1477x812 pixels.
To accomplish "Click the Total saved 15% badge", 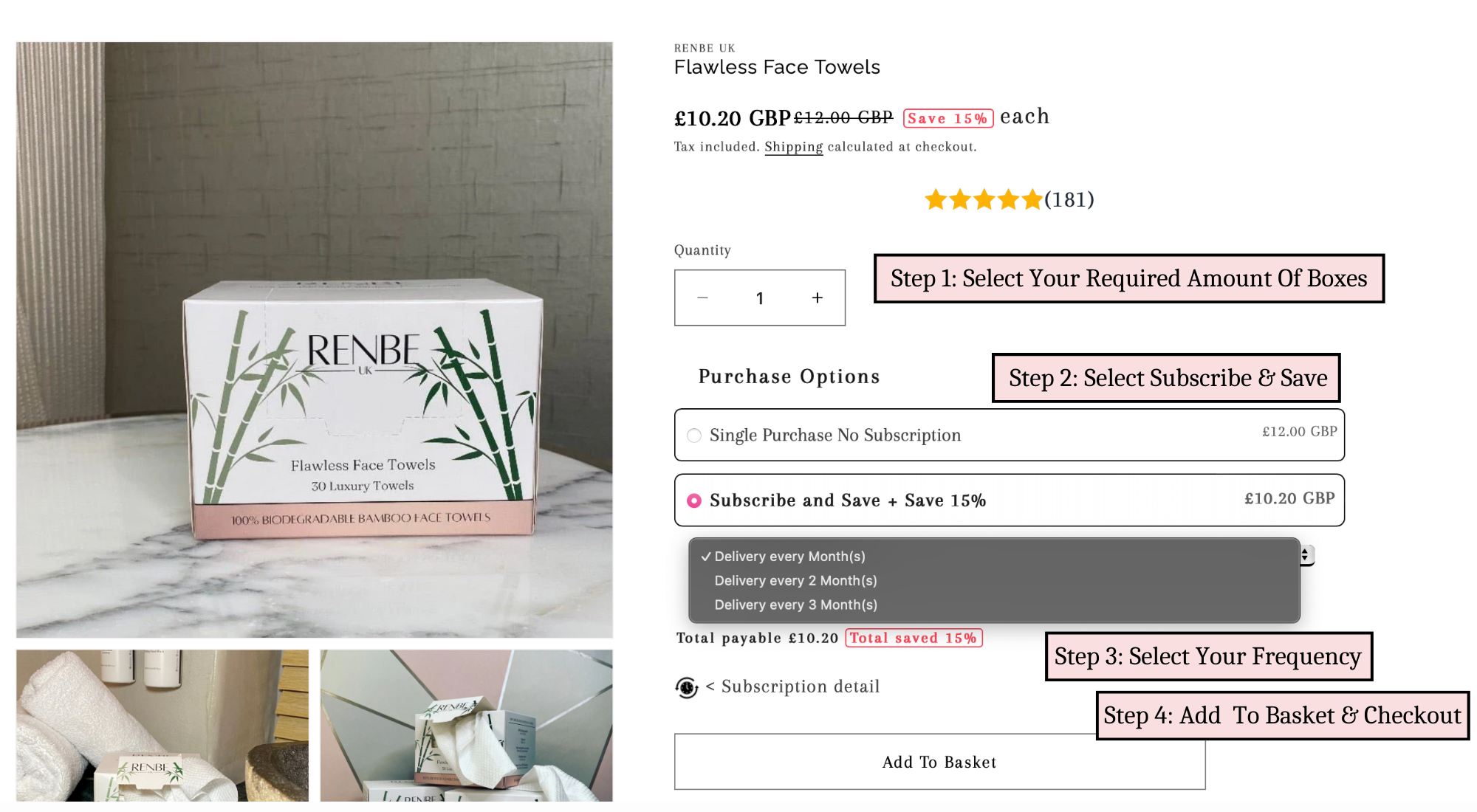I will pos(914,638).
